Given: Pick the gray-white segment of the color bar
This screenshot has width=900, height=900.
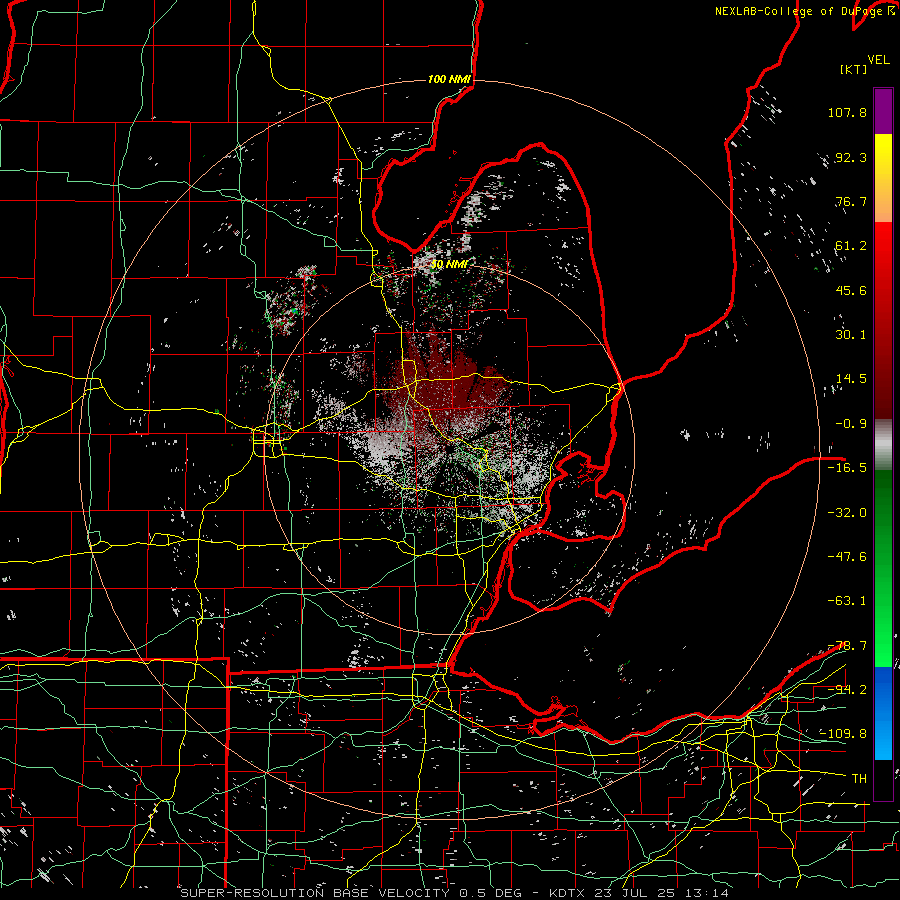Looking at the screenshot, I should pos(883,443).
